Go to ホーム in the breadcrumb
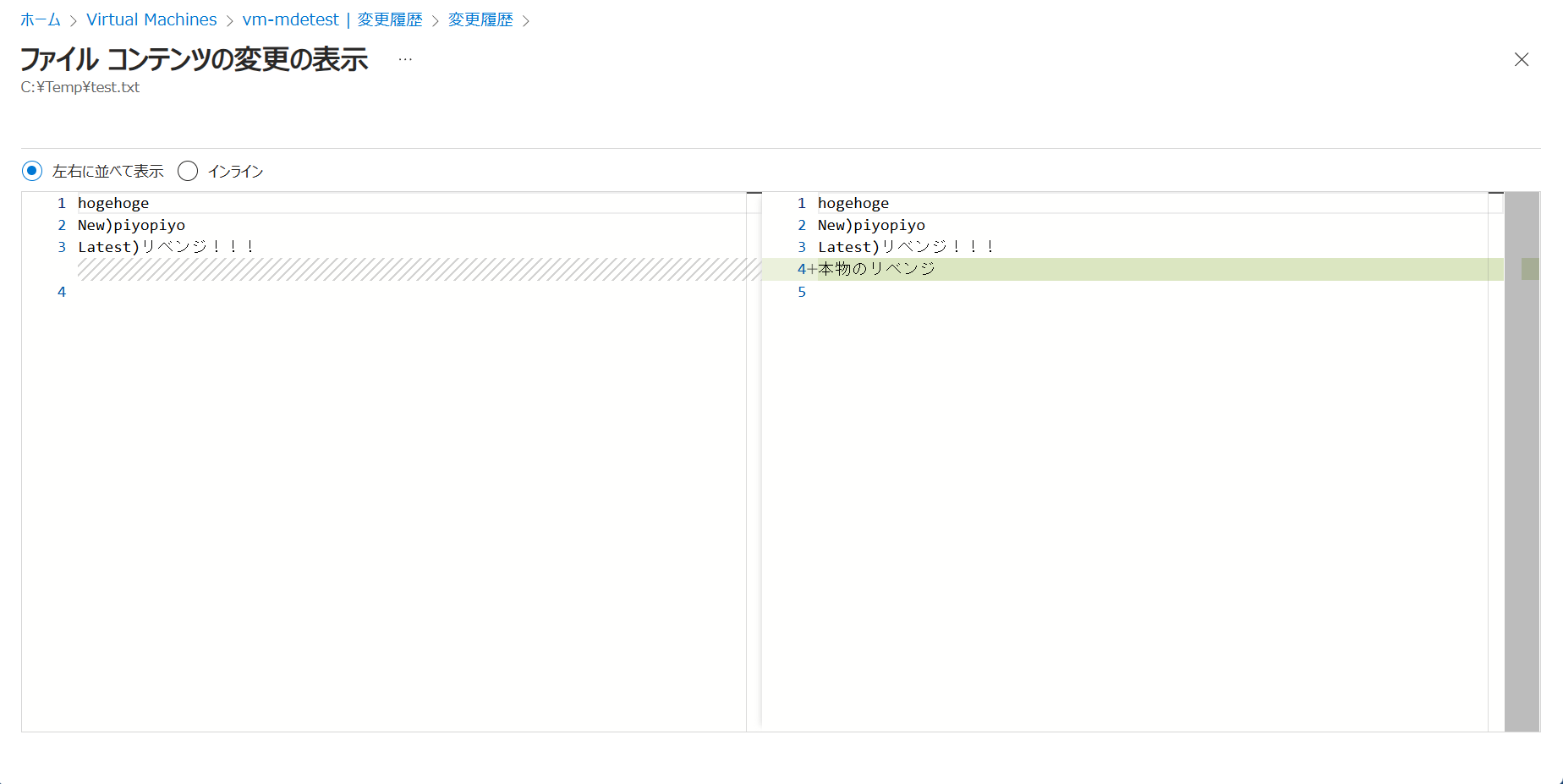 pyautogui.click(x=41, y=19)
